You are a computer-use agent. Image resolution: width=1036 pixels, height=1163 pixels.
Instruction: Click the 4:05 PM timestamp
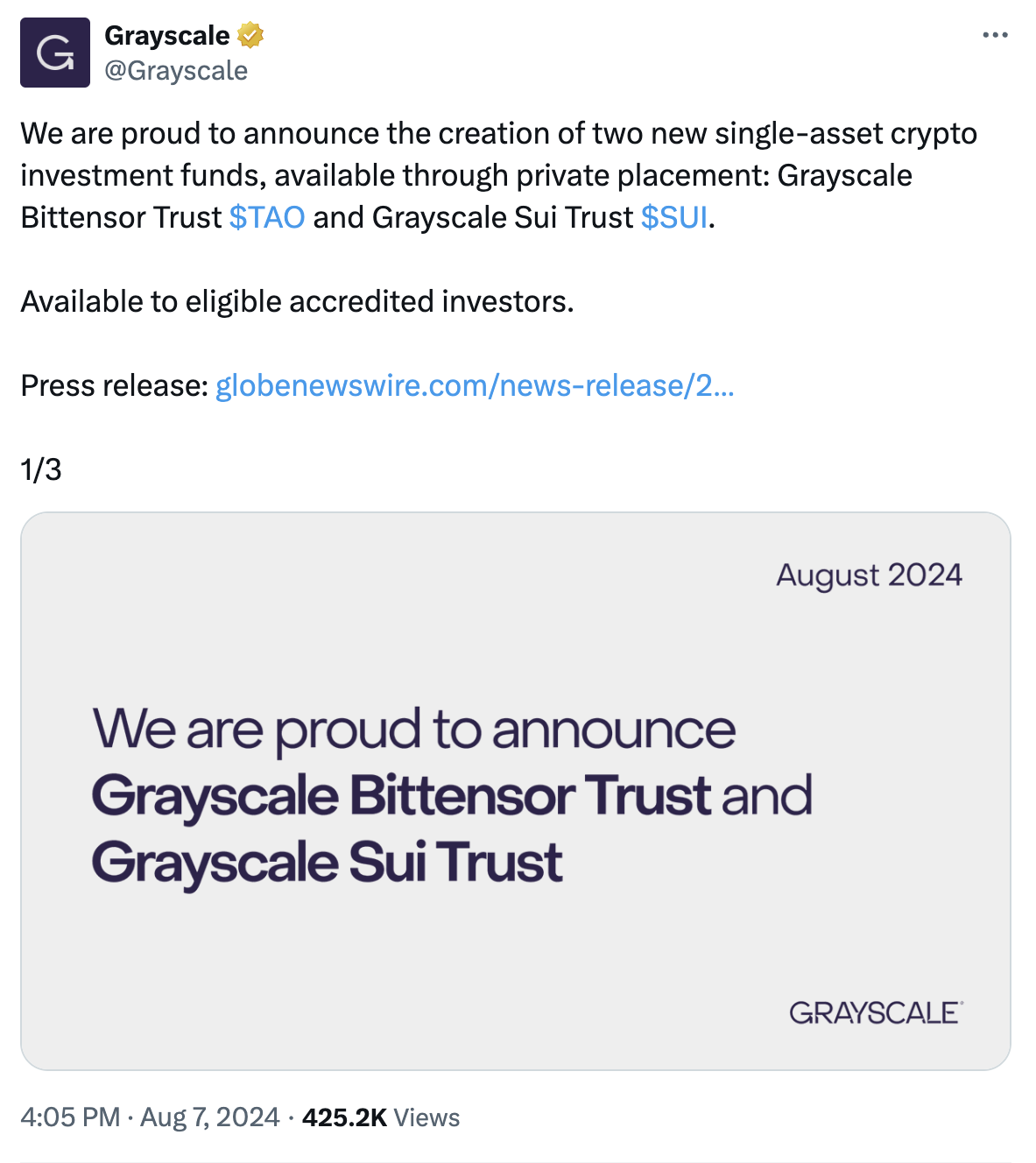click(70, 1117)
